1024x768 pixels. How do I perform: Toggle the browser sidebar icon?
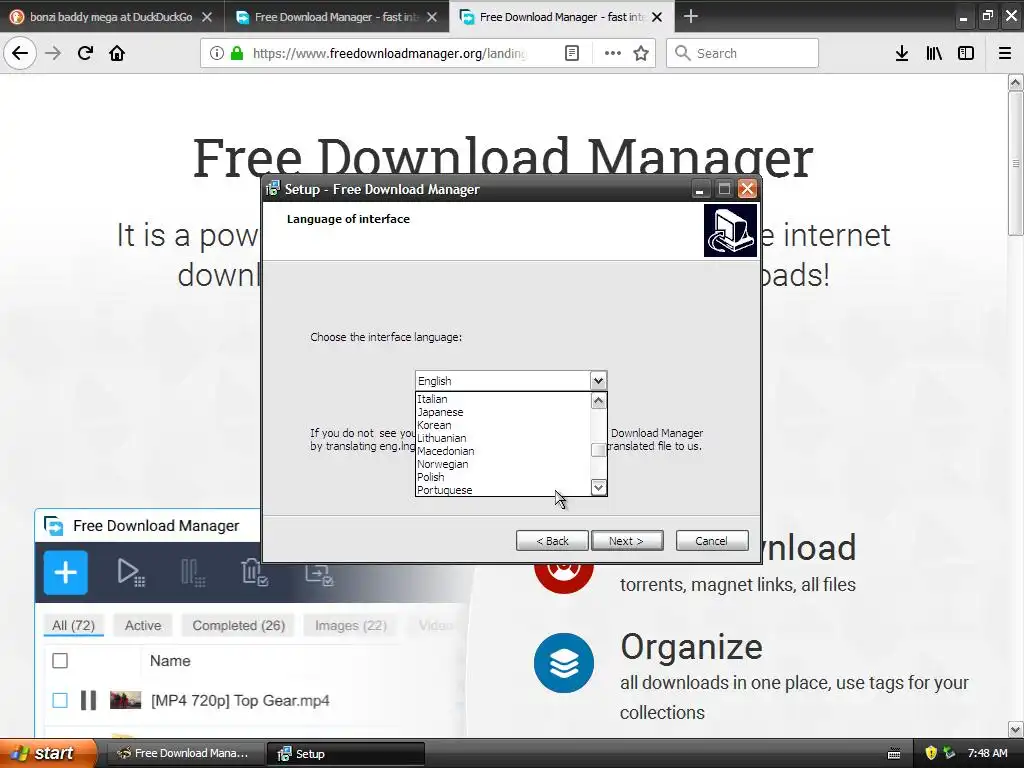point(966,53)
